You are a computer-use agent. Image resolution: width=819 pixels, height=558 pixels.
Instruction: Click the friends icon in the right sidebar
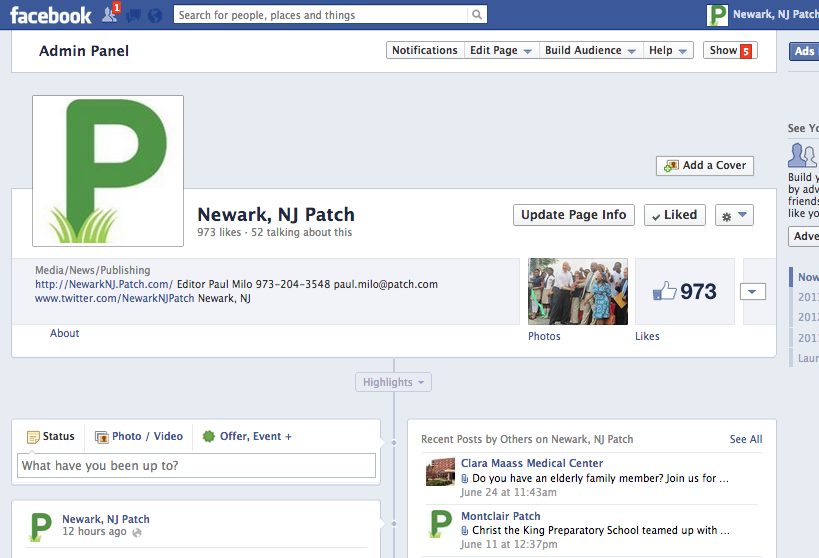pyautogui.click(x=802, y=155)
